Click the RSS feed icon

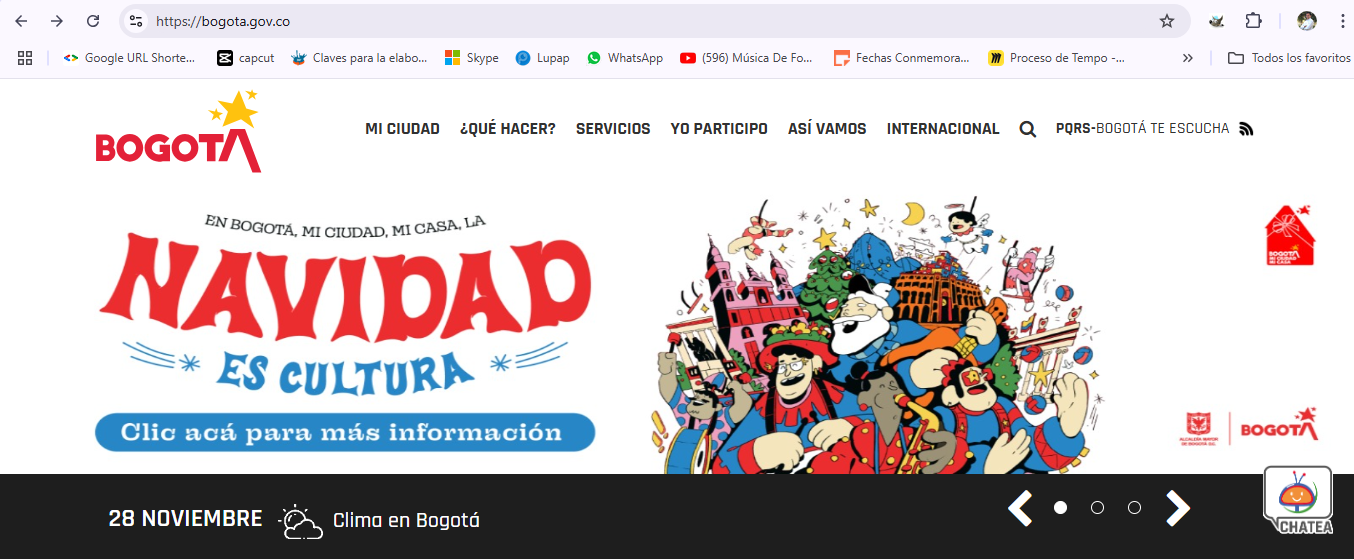pyautogui.click(x=1246, y=129)
